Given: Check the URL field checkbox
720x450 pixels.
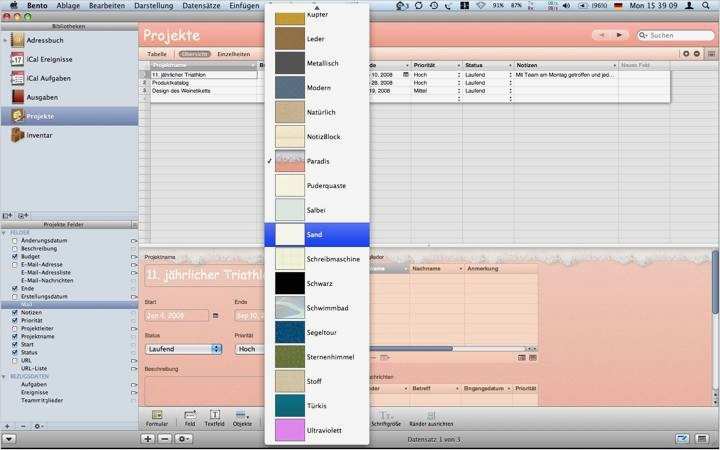Looking at the screenshot, I should (15, 360).
